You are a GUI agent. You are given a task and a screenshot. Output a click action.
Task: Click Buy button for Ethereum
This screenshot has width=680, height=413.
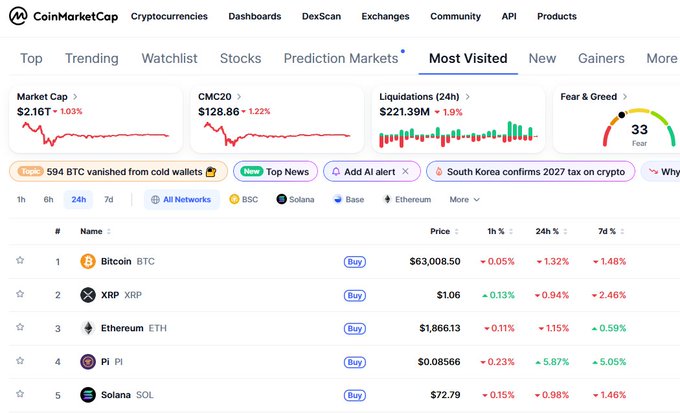[355, 329]
